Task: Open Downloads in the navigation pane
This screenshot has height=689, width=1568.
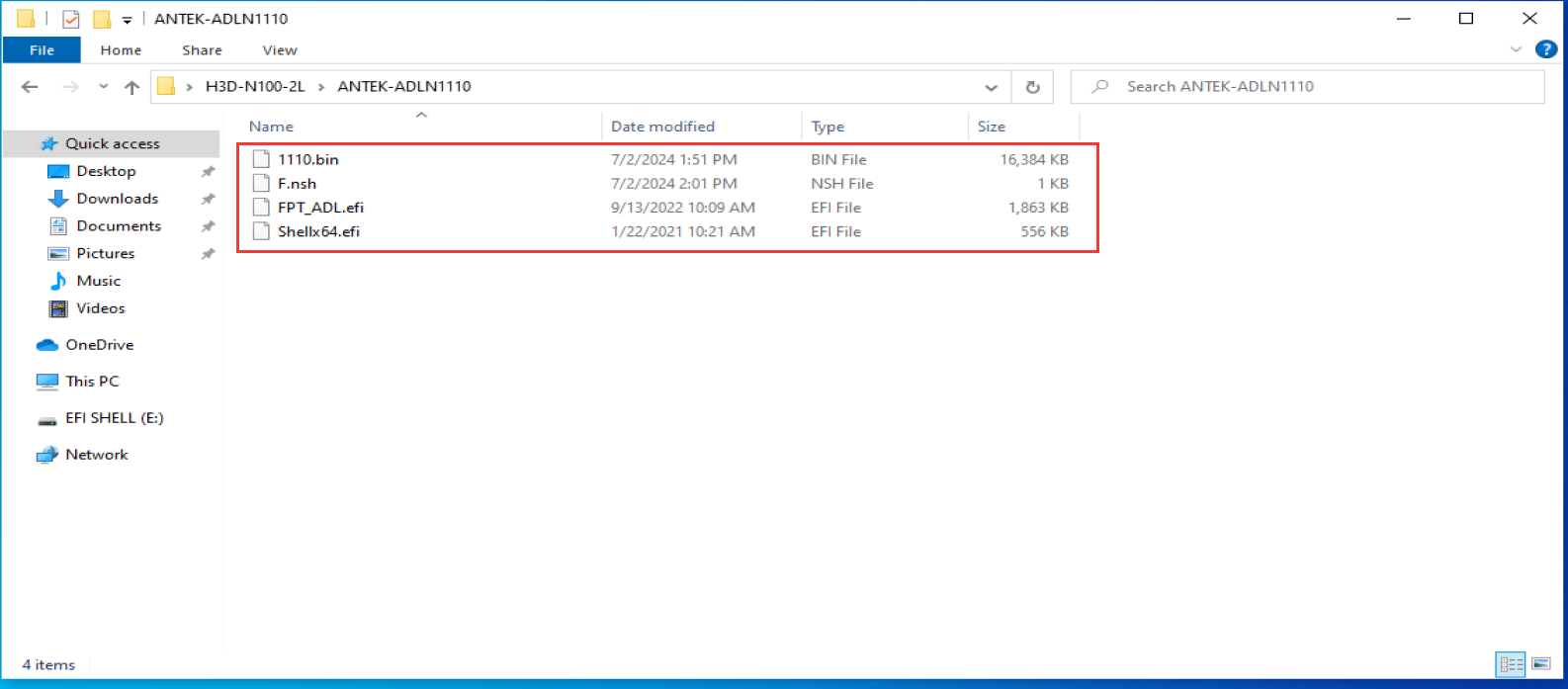Action: pos(117,199)
